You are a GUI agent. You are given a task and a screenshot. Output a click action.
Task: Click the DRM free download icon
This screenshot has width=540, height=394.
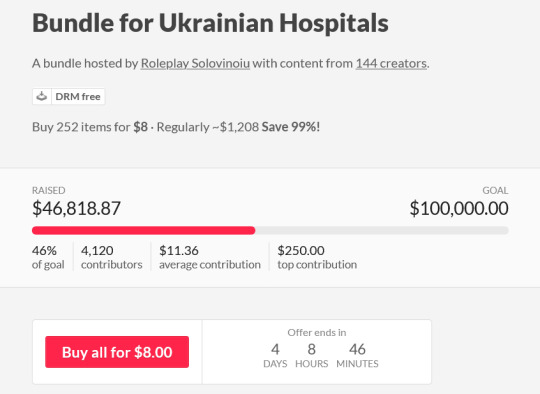click(42, 96)
